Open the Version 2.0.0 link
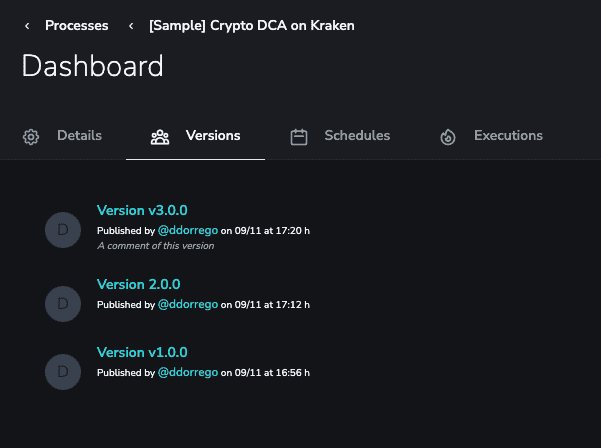Screen dimensions: 601x448 (x=138, y=284)
